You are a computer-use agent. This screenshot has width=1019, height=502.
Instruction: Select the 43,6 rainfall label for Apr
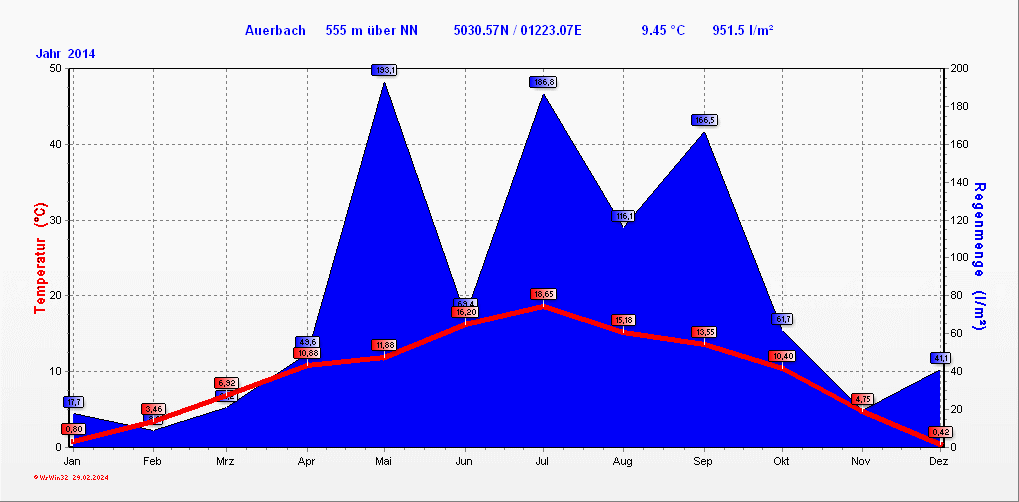point(306,342)
